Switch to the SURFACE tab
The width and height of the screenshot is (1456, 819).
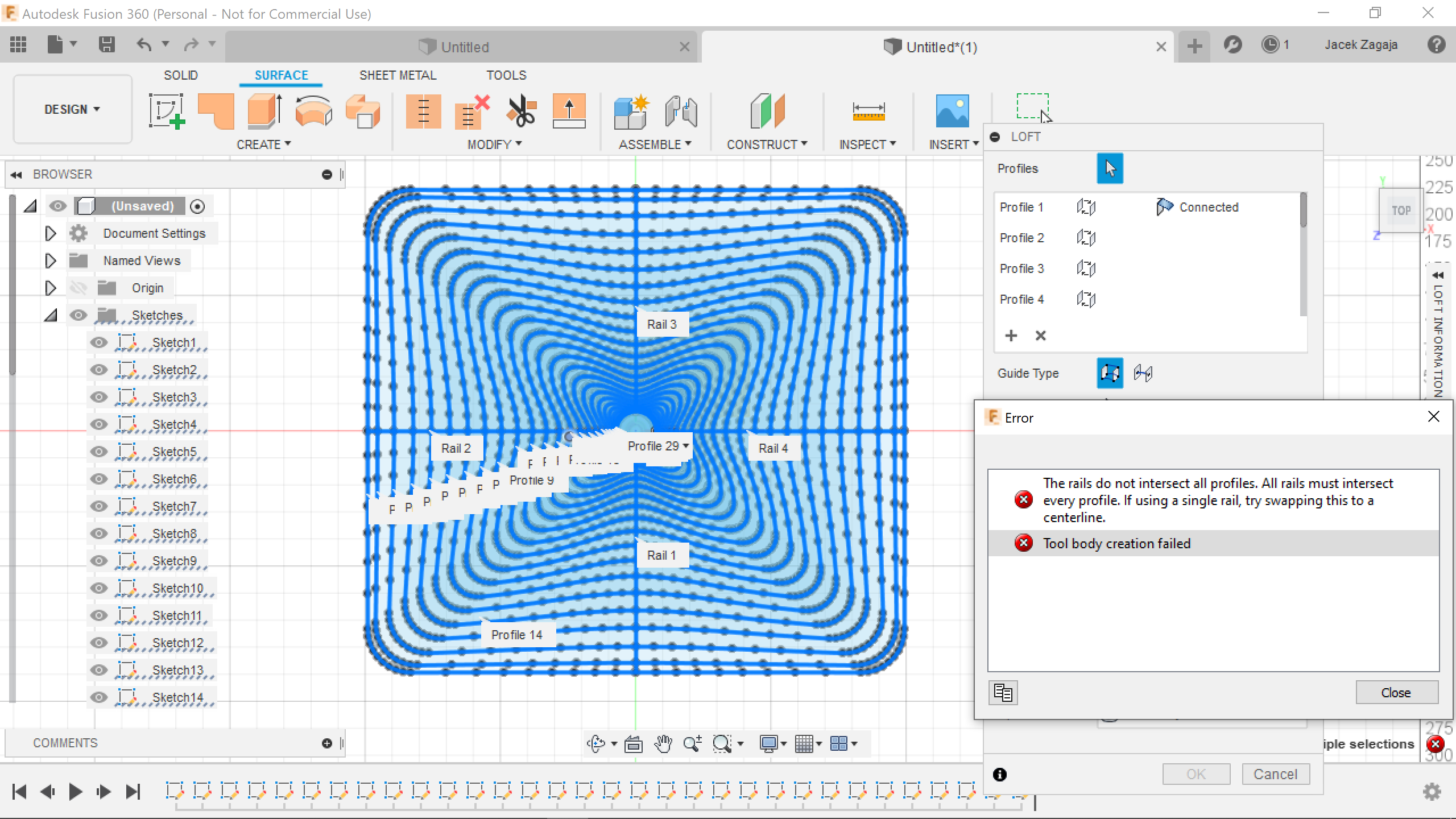click(281, 75)
